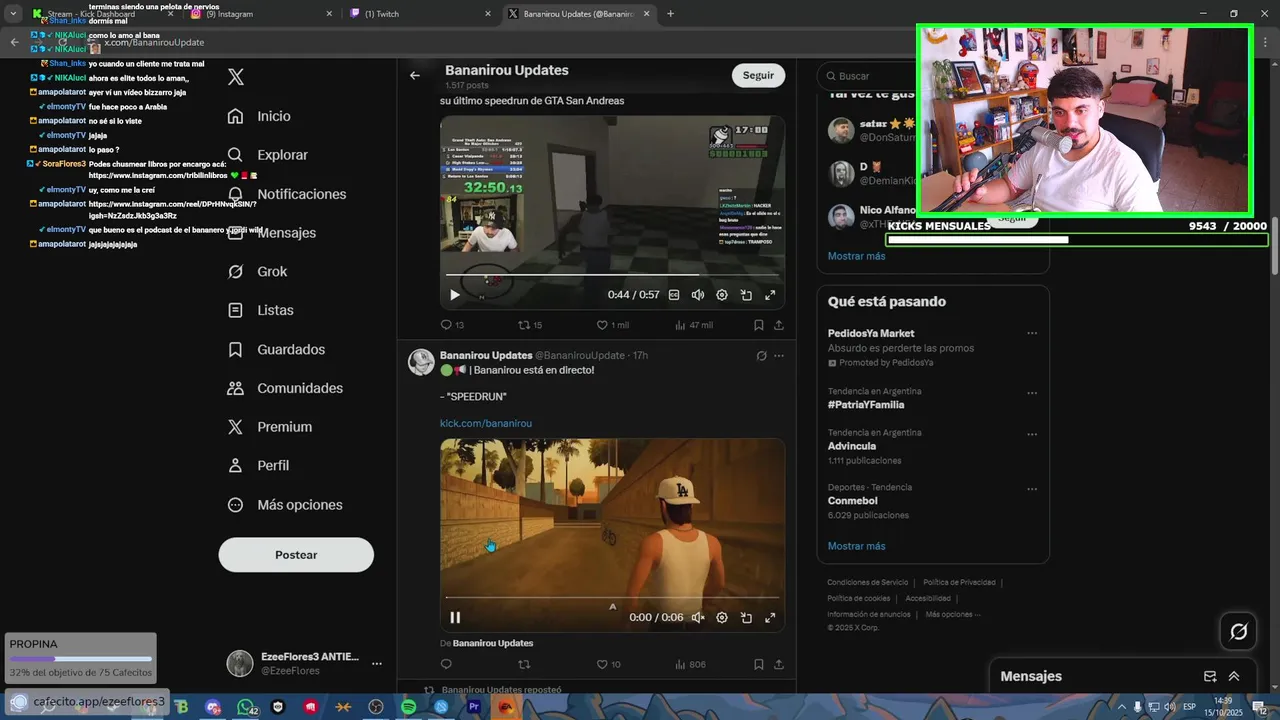Open Explorar in X sidebar
The image size is (1280, 720).
pos(267,155)
